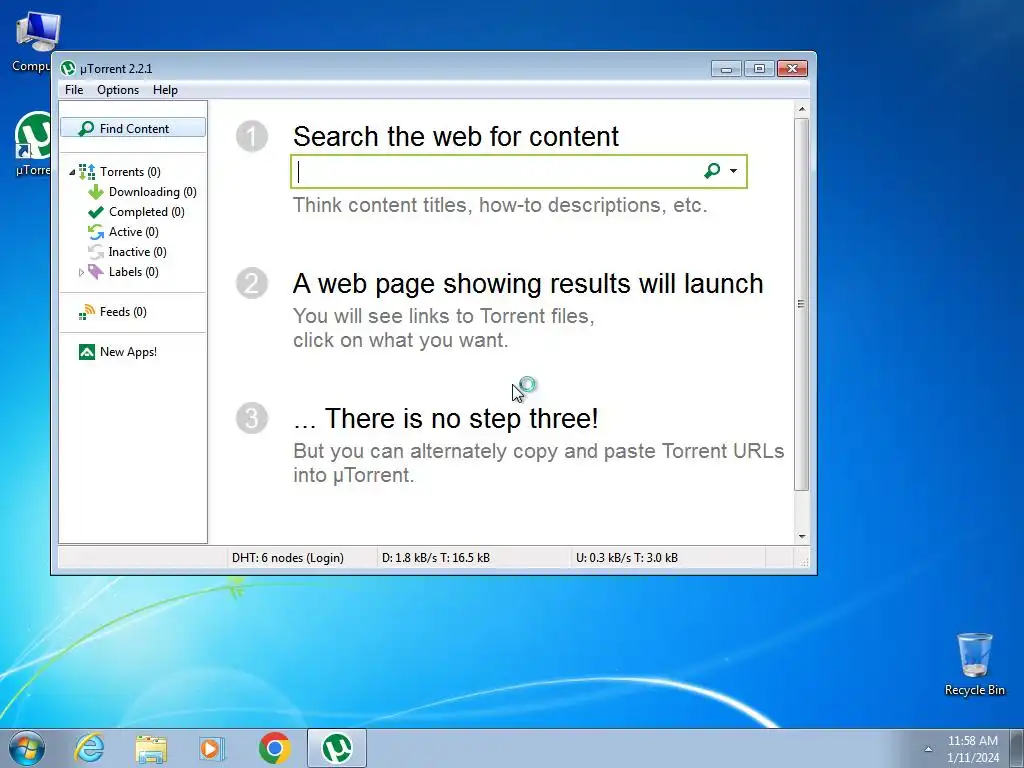Click the New Apps icon
Screen dimensions: 1024x768
(x=87, y=352)
